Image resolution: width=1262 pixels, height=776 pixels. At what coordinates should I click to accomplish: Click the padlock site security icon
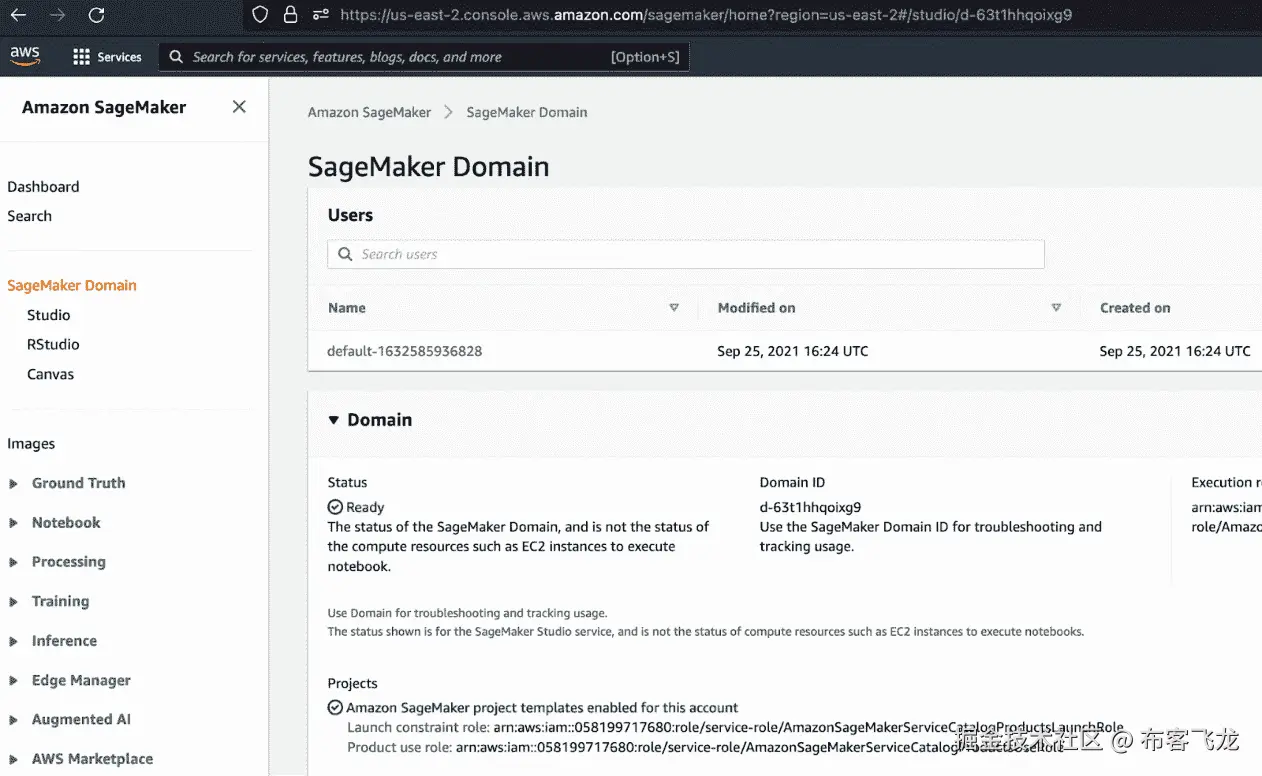click(290, 15)
